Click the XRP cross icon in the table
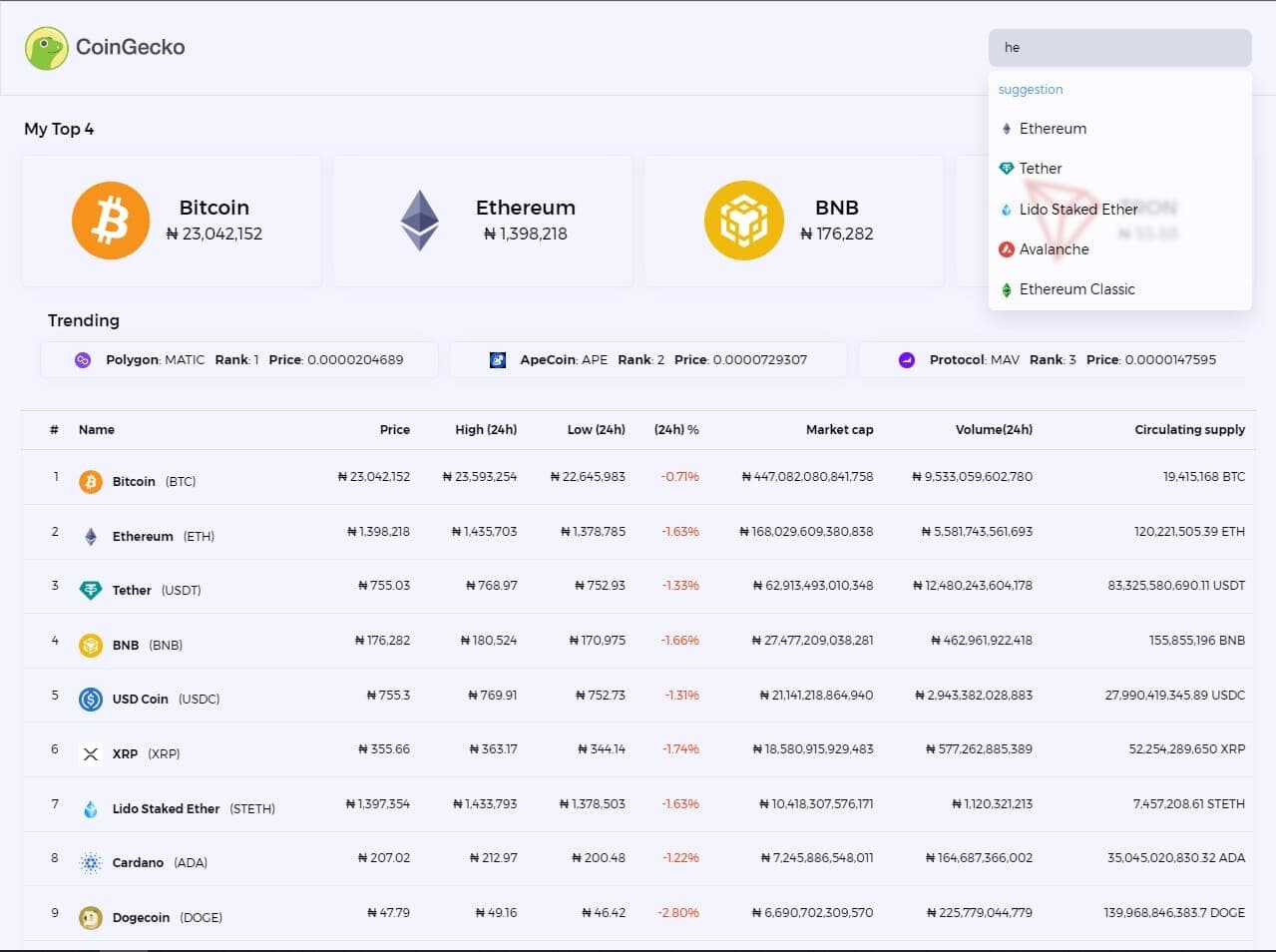The height and width of the screenshot is (952, 1276). (90, 753)
